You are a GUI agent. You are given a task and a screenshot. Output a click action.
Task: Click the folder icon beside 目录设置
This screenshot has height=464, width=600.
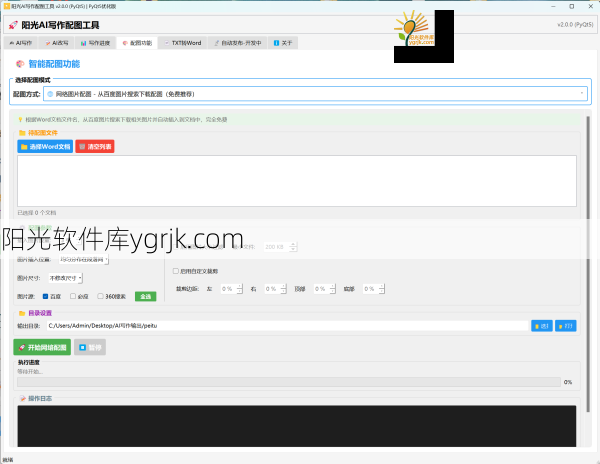(x=22, y=313)
